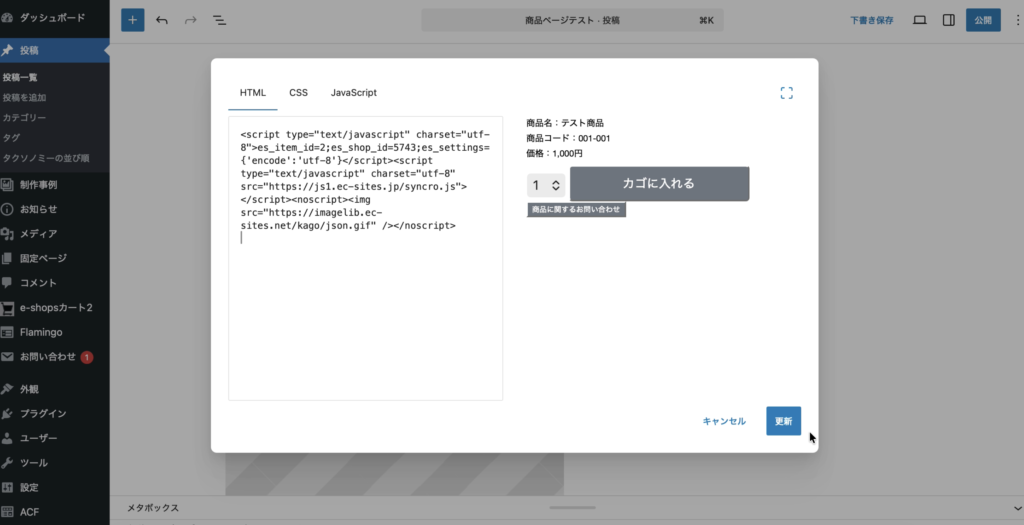Open the document overview list icon
This screenshot has height=525, width=1024.
point(219,20)
